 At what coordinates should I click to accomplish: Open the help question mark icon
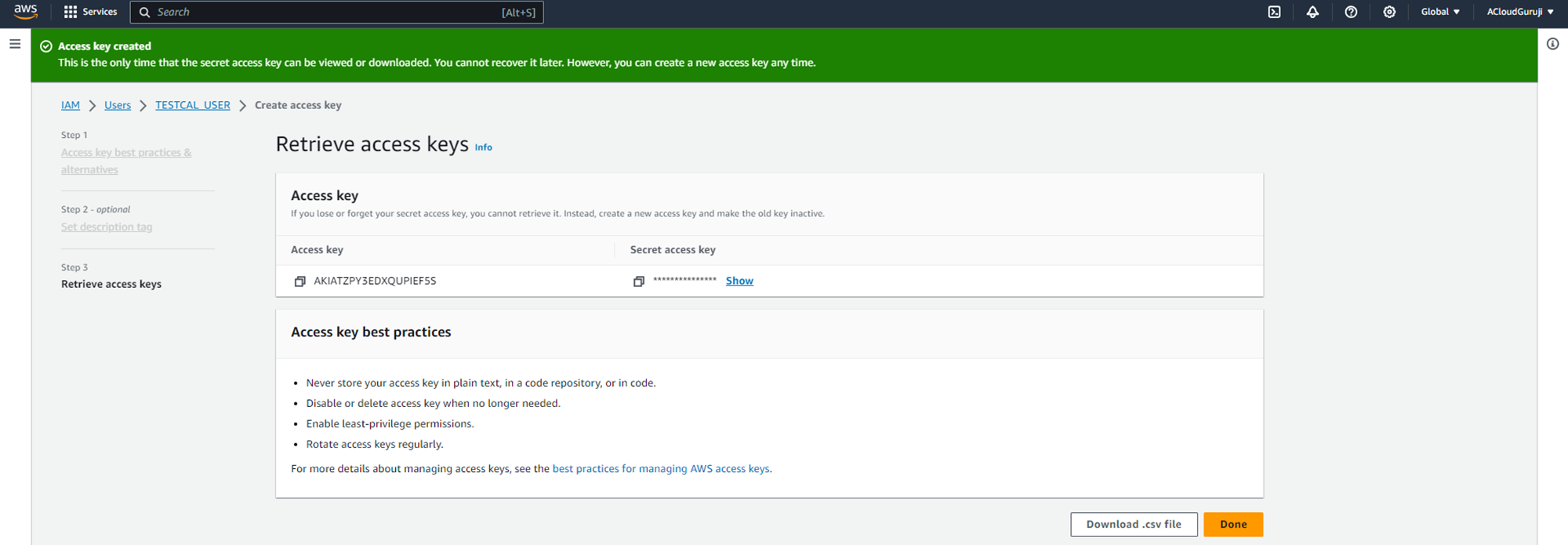[1351, 12]
